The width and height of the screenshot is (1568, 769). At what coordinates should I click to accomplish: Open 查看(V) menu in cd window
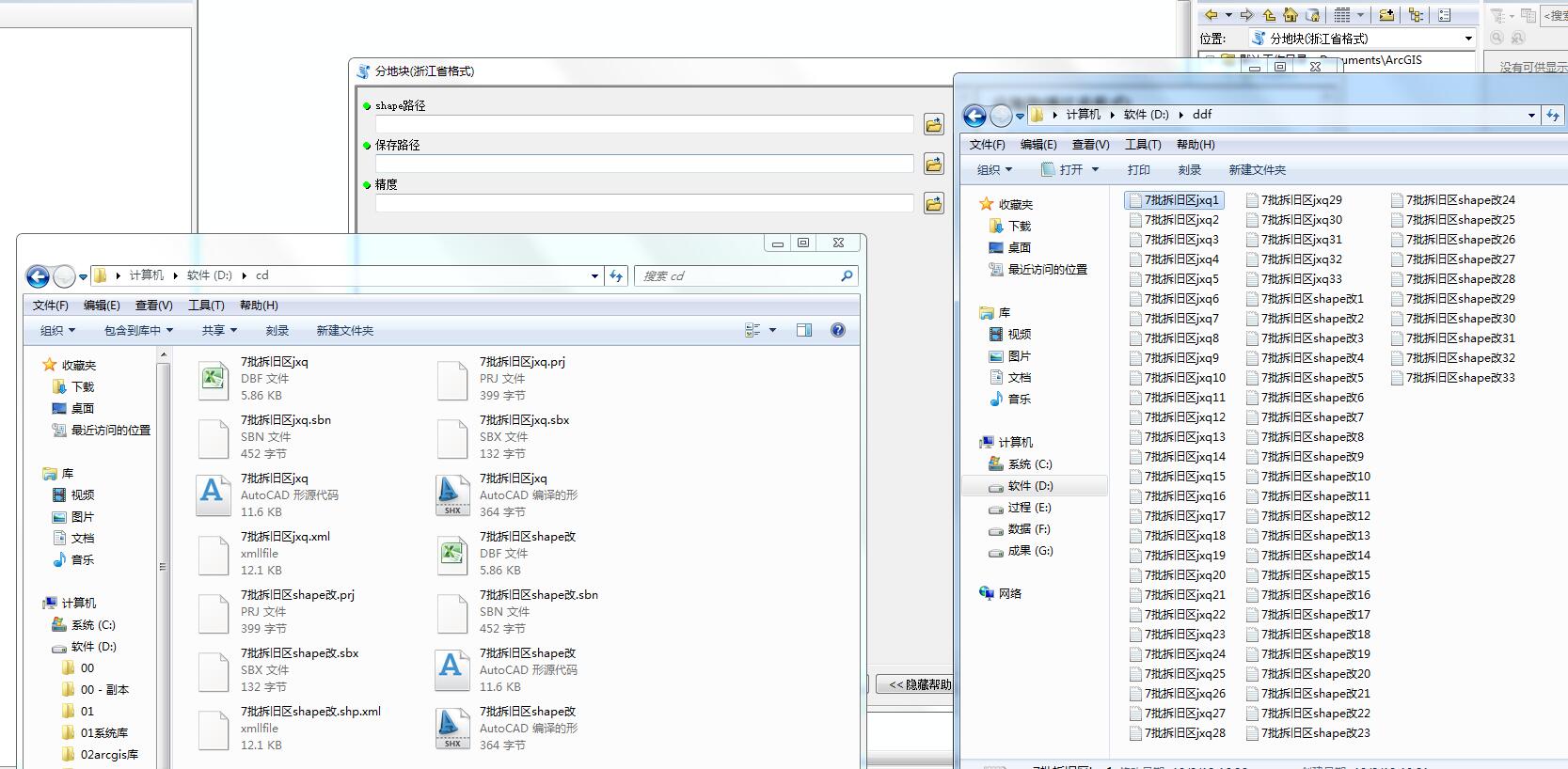click(x=154, y=306)
